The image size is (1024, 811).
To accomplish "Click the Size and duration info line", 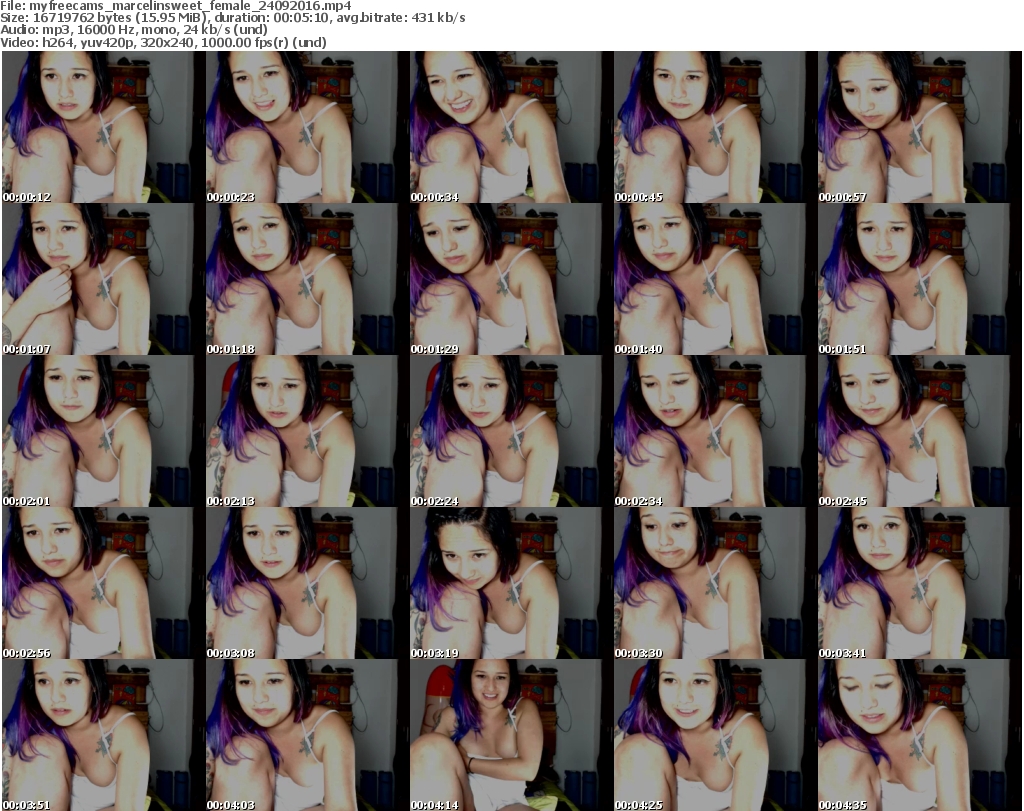I will (233, 18).
